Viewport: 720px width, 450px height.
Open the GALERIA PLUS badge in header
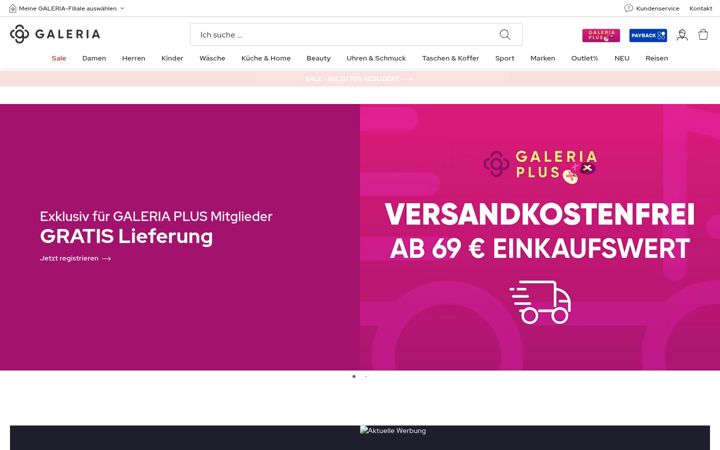pos(601,35)
